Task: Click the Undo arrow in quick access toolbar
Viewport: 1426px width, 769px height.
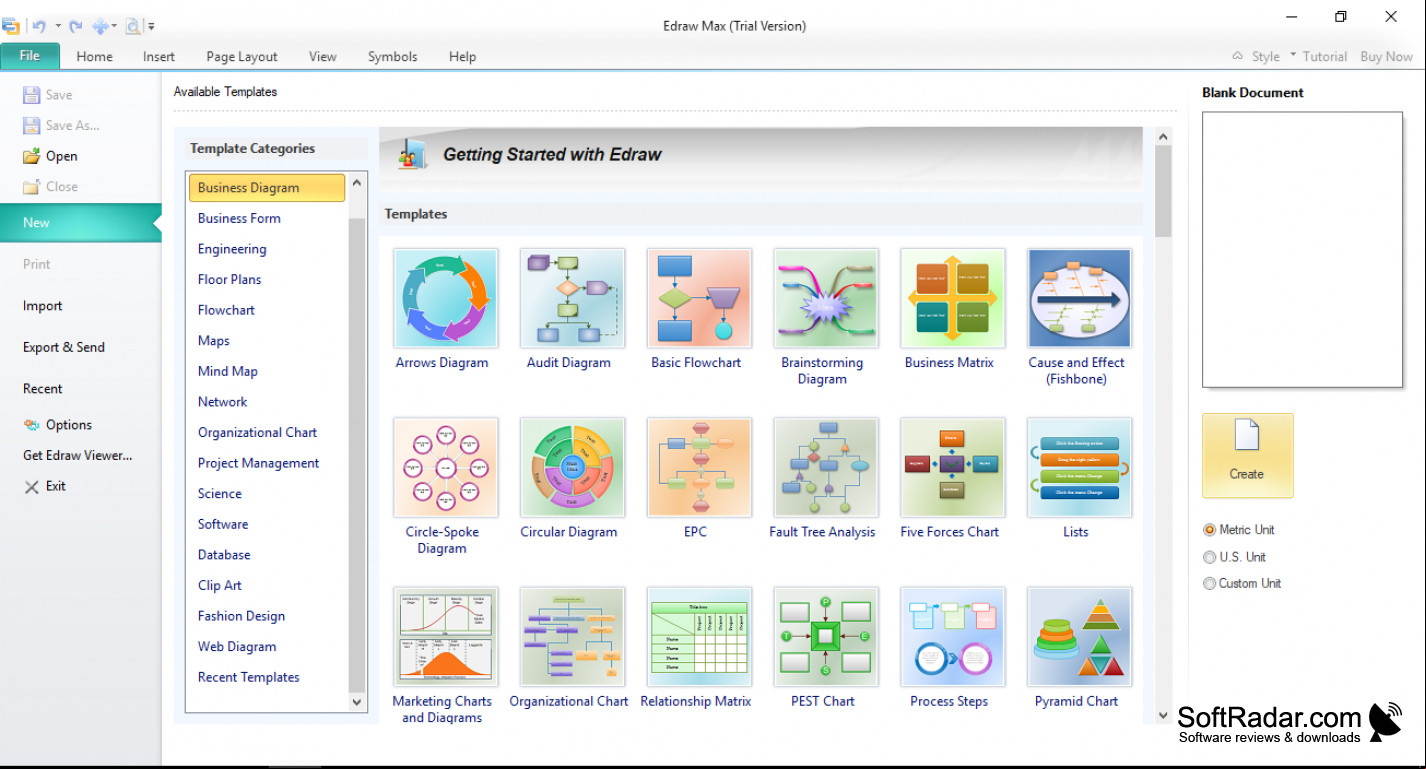Action: click(x=39, y=26)
